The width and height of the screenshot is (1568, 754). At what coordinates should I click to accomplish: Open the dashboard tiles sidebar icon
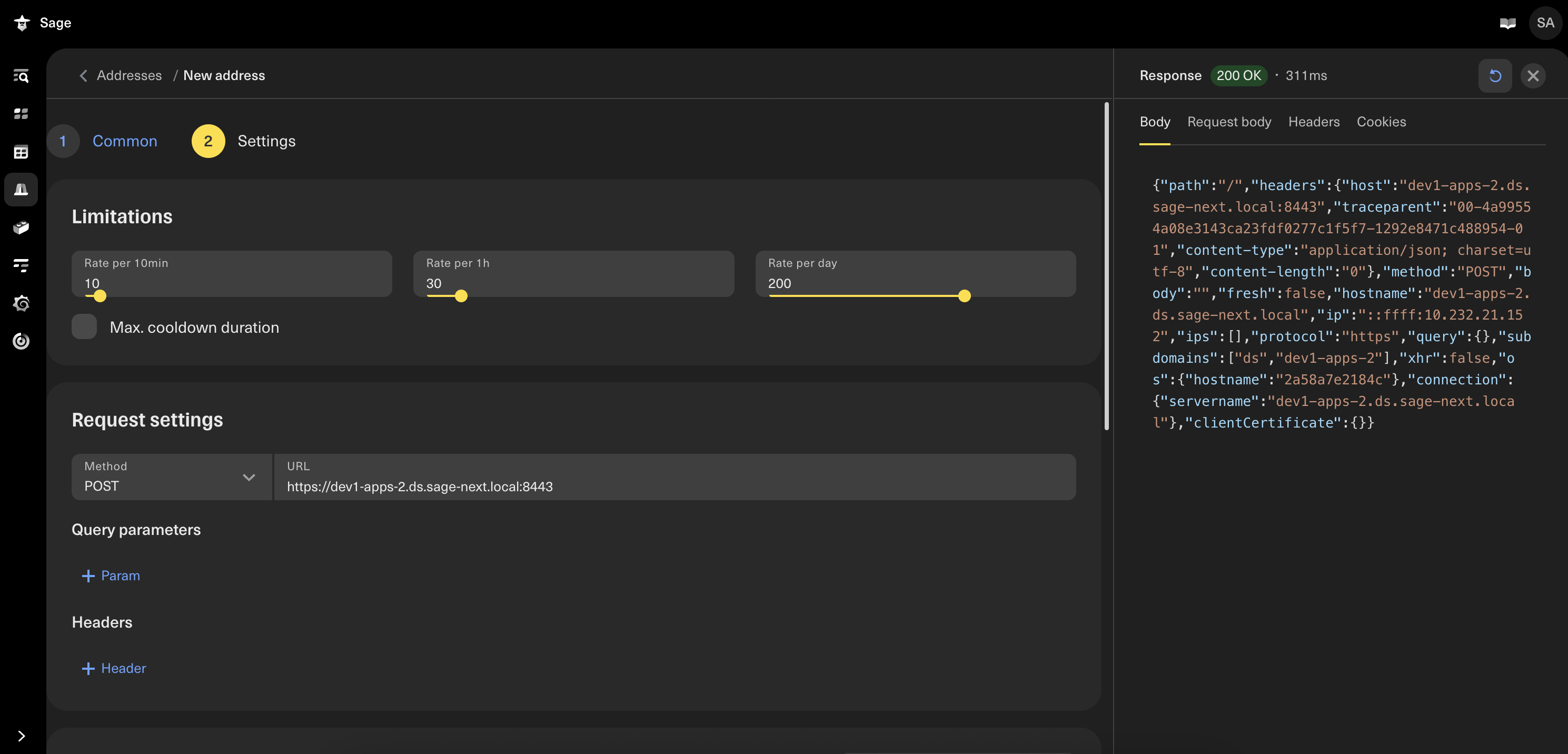(21, 114)
